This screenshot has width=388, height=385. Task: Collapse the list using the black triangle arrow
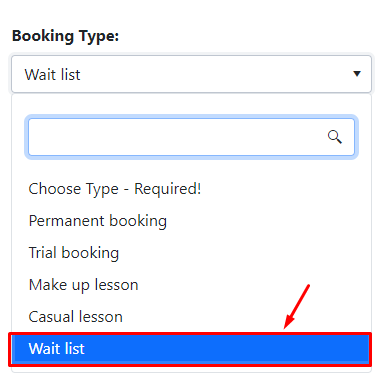pyautogui.click(x=357, y=74)
